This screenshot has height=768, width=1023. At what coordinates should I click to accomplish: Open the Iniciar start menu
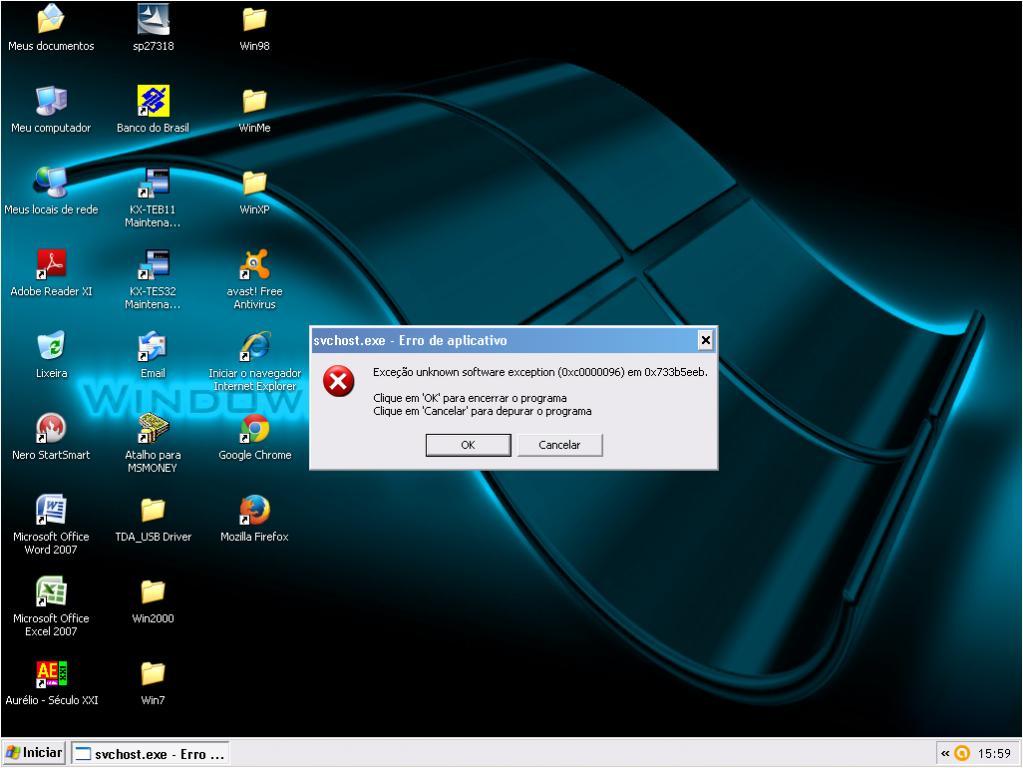coord(34,752)
